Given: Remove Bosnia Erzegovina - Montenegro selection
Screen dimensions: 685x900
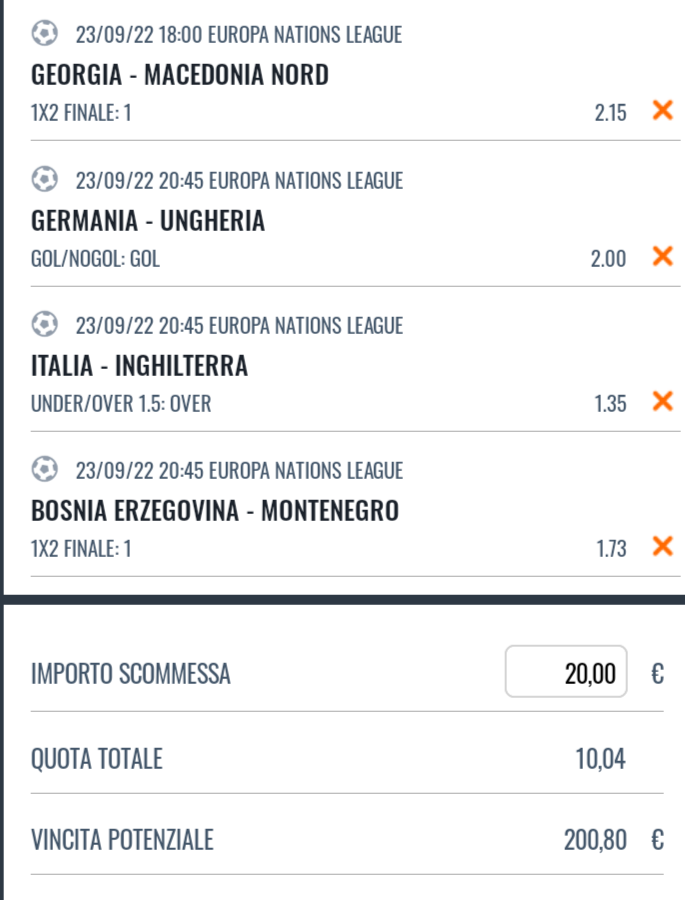Looking at the screenshot, I should [x=663, y=546].
